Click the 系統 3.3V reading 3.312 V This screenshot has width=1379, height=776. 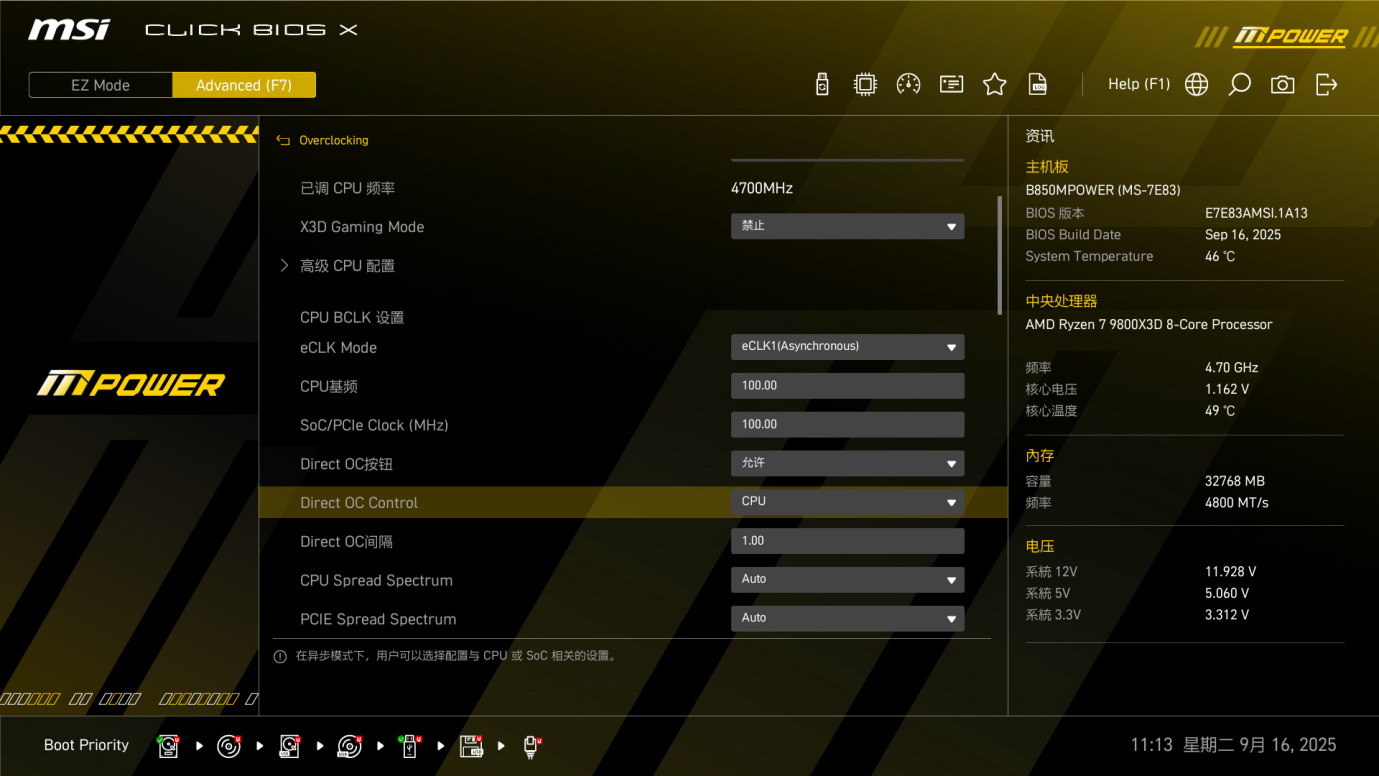(x=1227, y=615)
